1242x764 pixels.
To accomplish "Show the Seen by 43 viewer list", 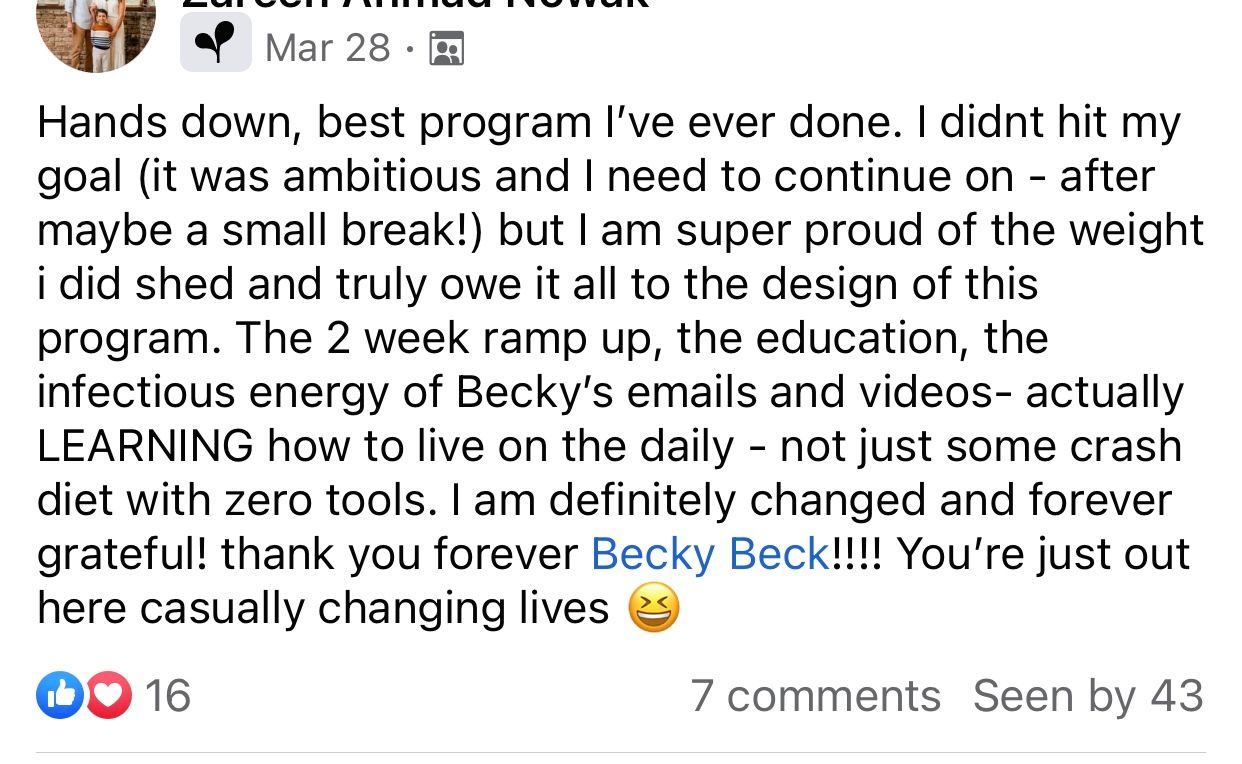I will [1088, 696].
